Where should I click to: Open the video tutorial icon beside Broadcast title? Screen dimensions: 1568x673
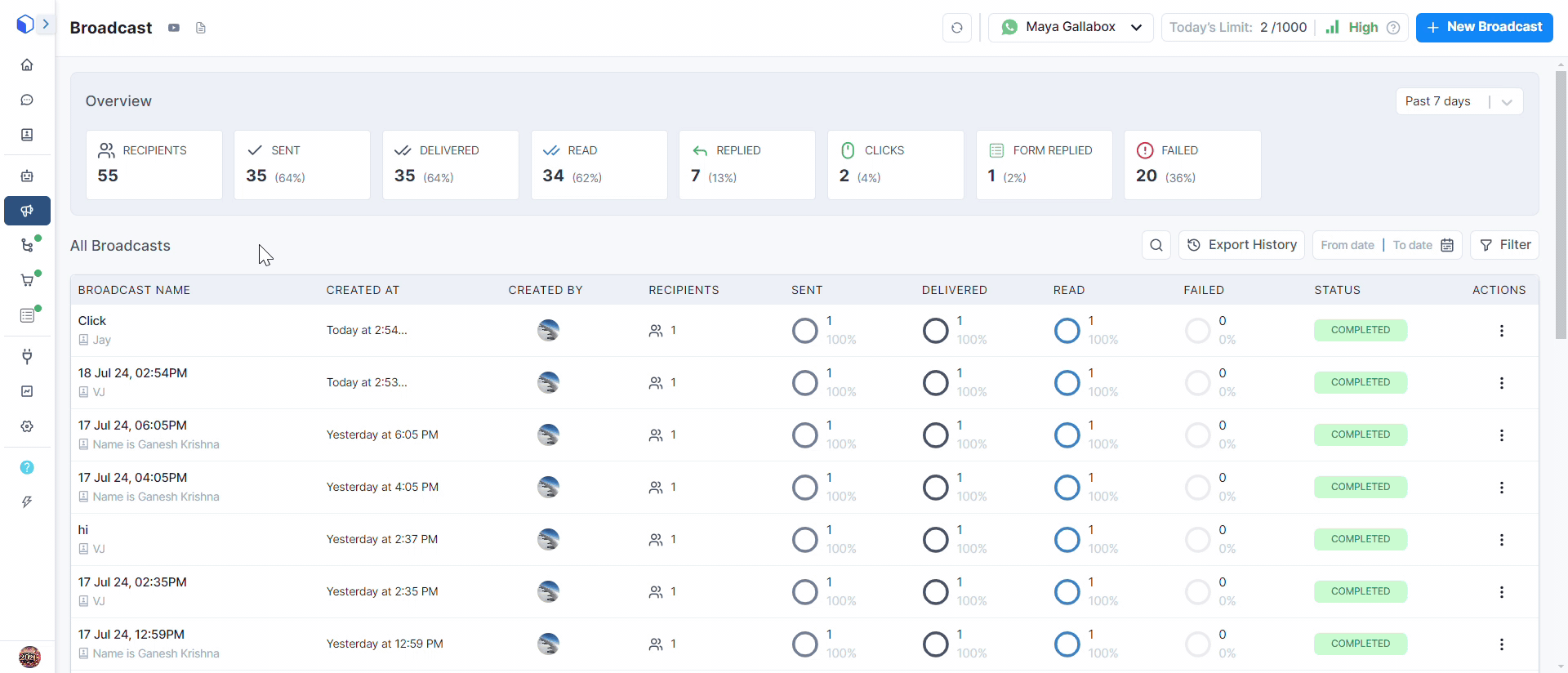pos(174,28)
